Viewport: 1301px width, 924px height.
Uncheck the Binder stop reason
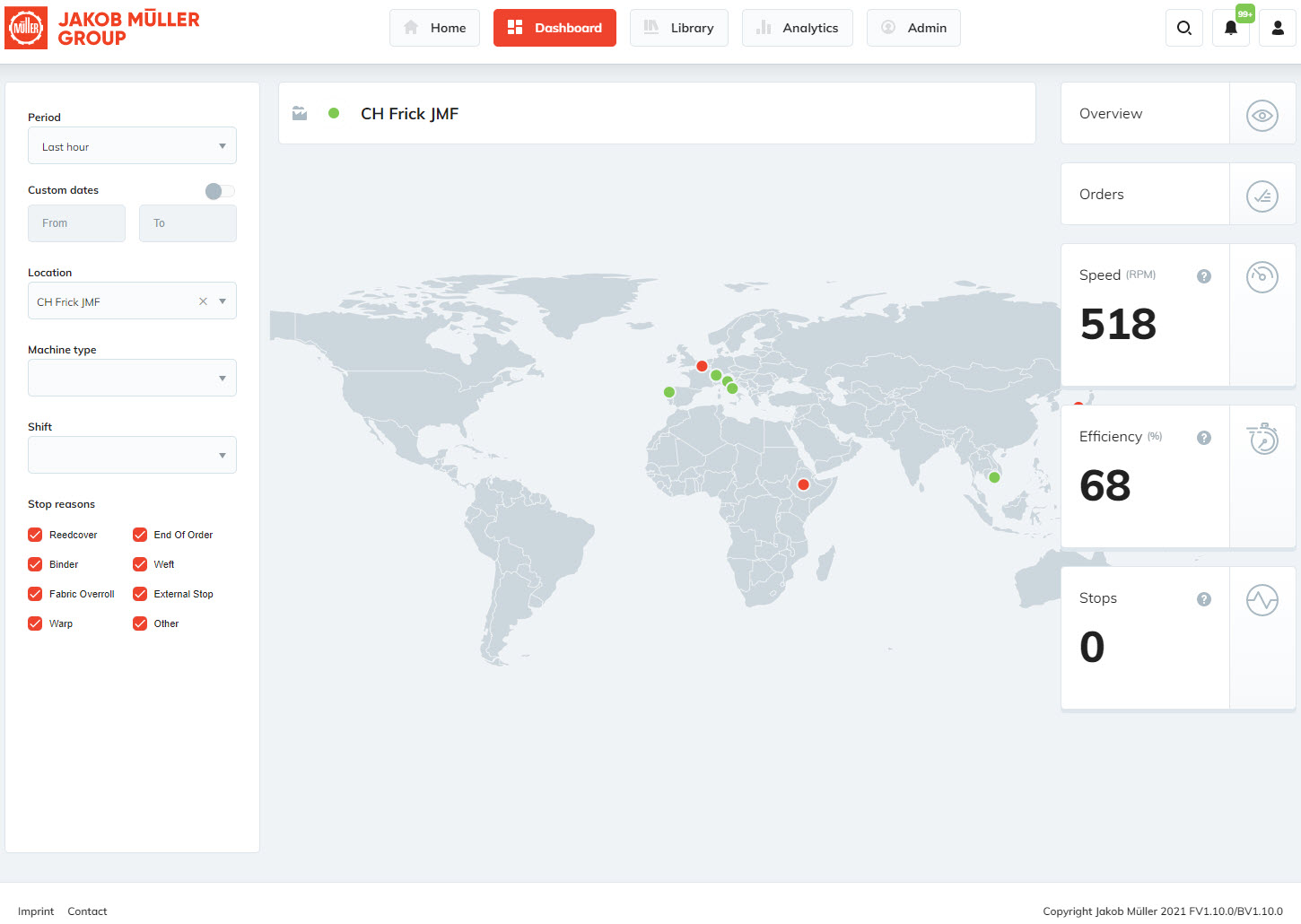pos(35,564)
